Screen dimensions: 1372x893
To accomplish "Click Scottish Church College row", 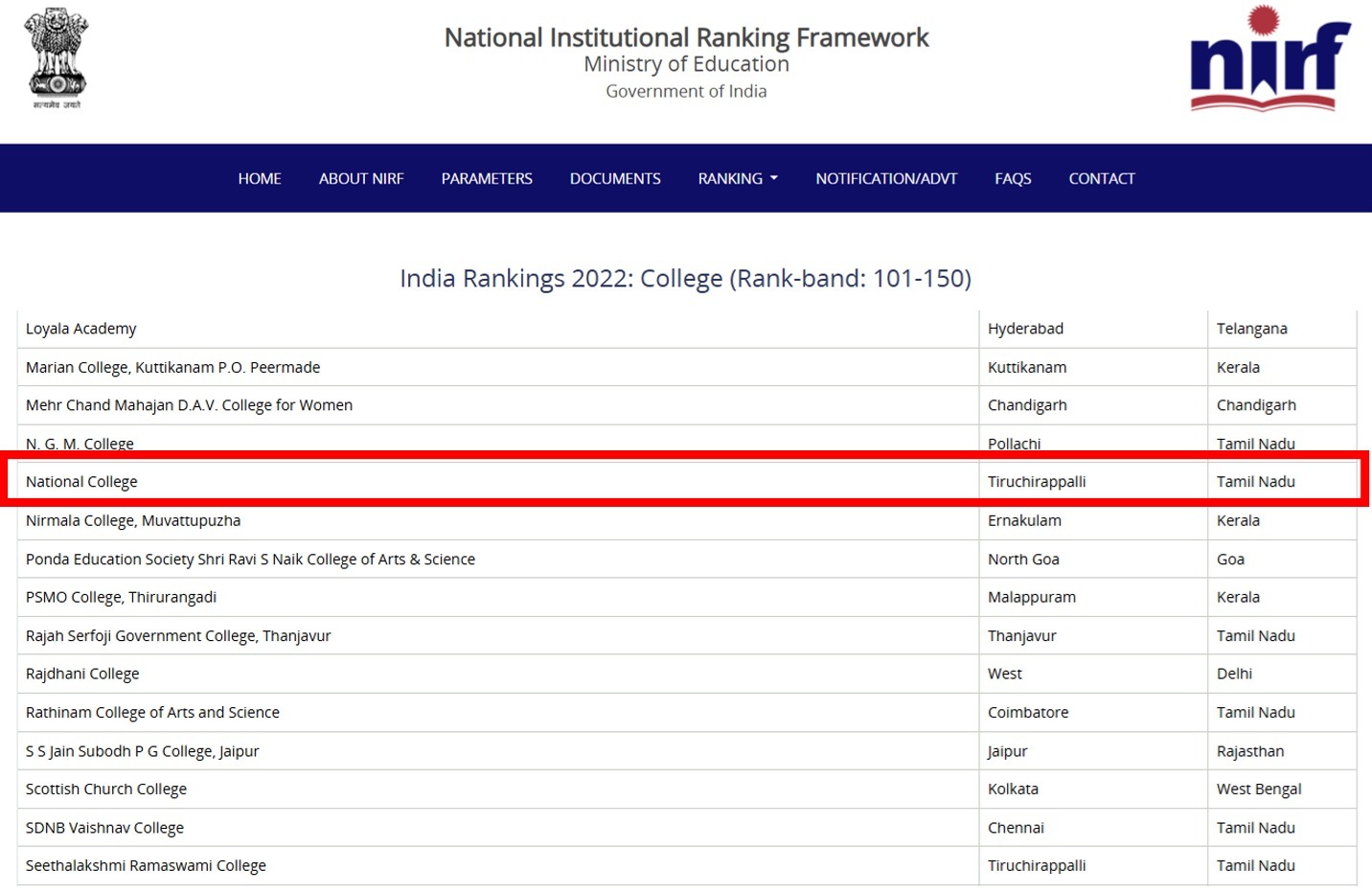I will 106,790.
